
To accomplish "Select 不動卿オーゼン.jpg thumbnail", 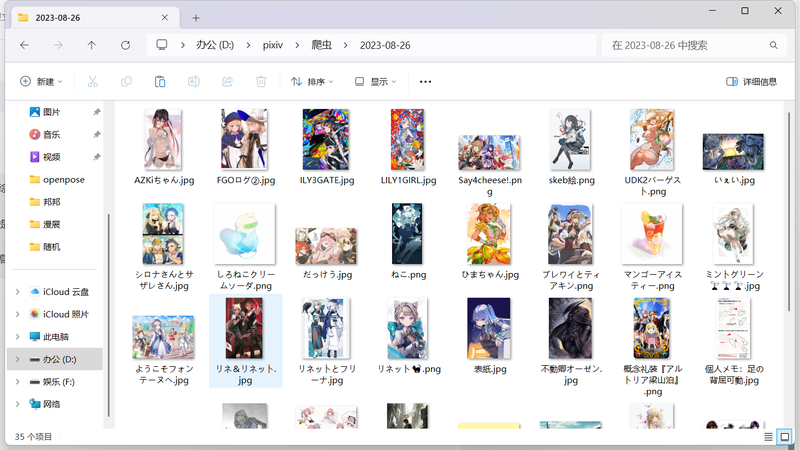I will (x=570, y=328).
